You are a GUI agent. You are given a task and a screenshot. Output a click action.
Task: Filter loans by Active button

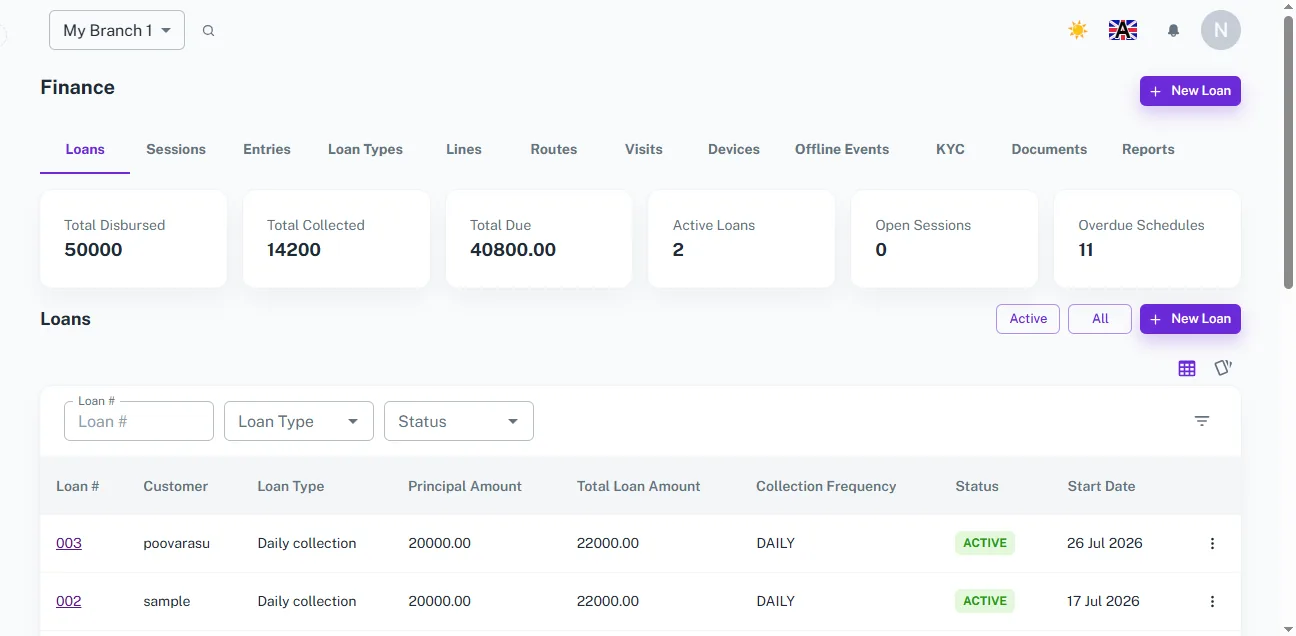(x=1028, y=319)
